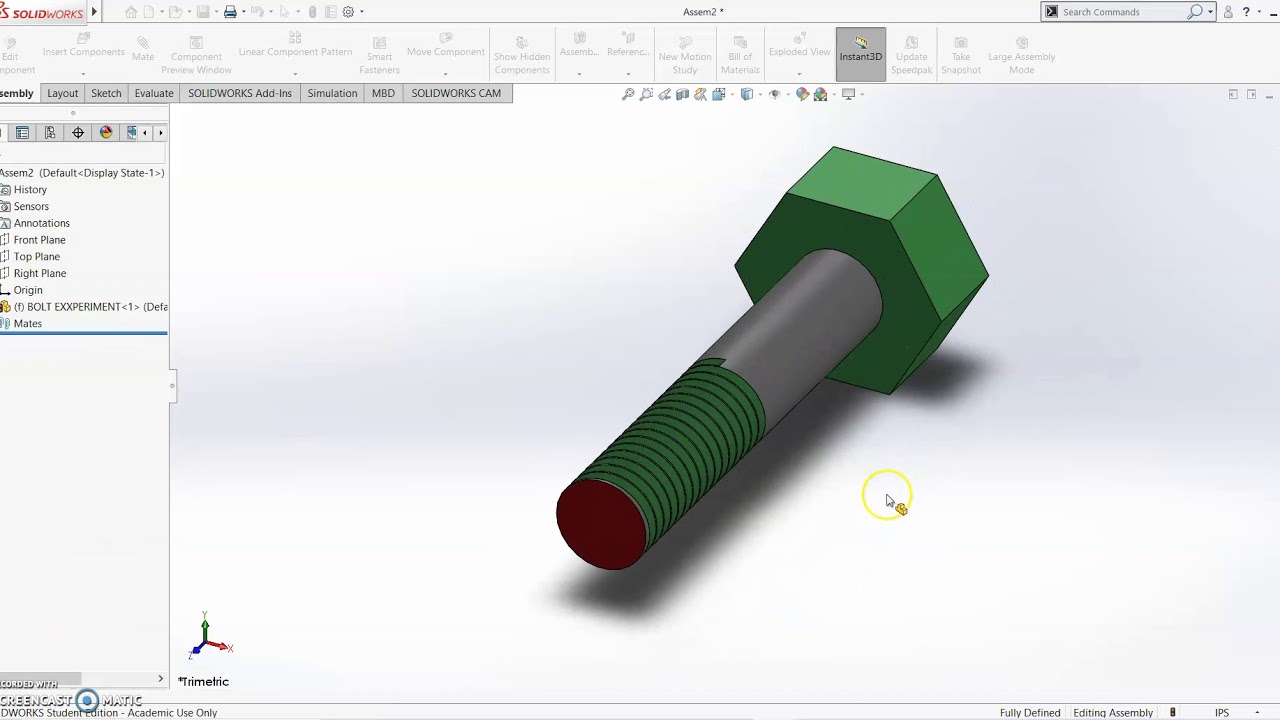The height and width of the screenshot is (720, 1280).
Task: Click the Rebuild traffic-light icon
Action: [312, 12]
